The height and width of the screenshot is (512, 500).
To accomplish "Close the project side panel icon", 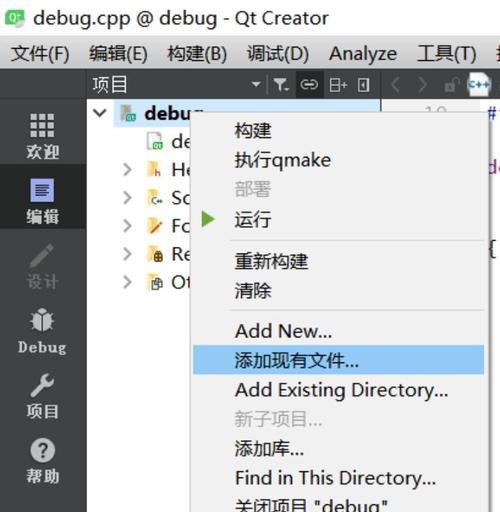I will (x=363, y=85).
